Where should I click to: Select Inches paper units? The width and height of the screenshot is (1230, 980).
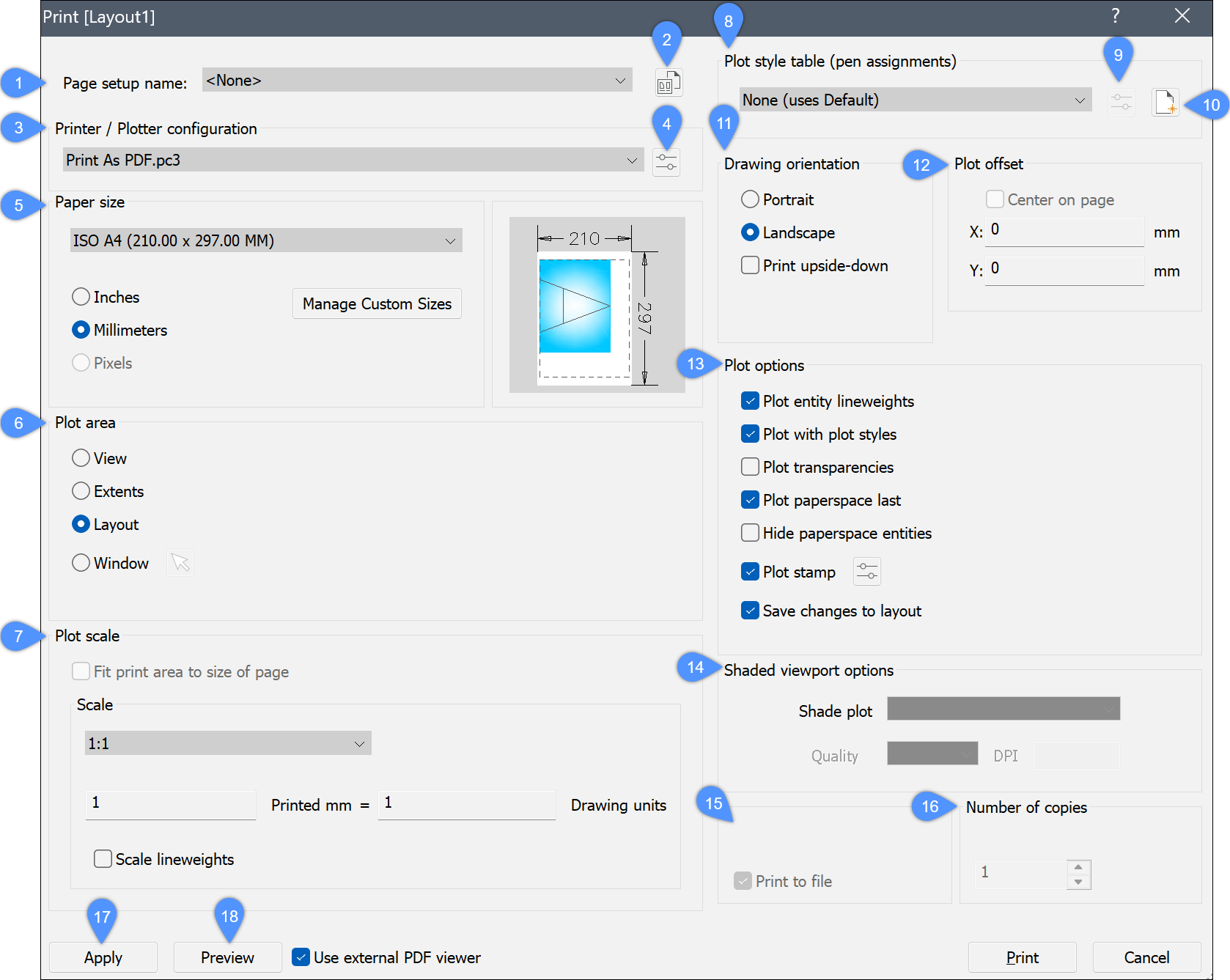coord(81,297)
